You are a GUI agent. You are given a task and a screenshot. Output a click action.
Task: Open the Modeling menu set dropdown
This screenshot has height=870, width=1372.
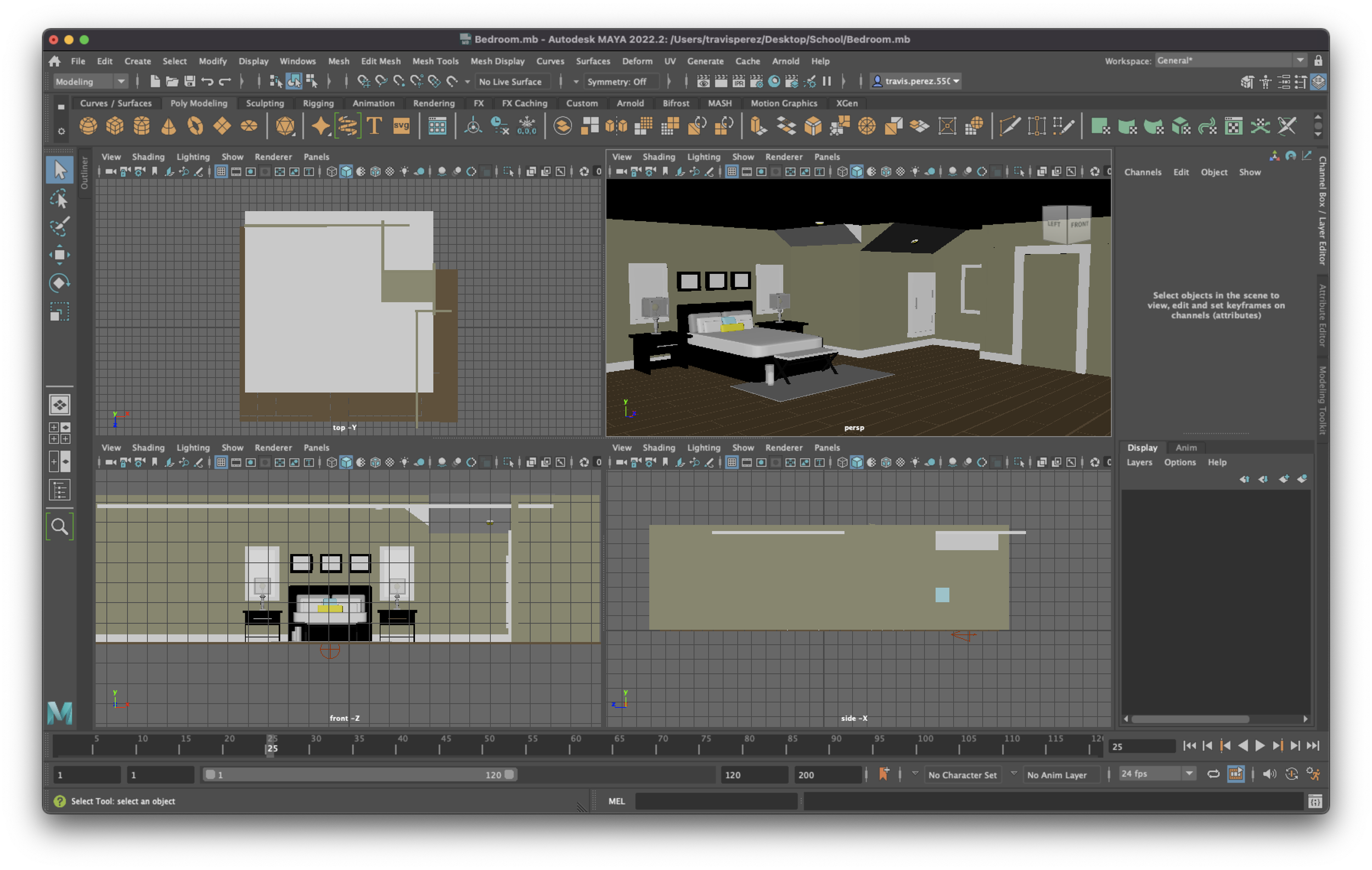pyautogui.click(x=90, y=81)
